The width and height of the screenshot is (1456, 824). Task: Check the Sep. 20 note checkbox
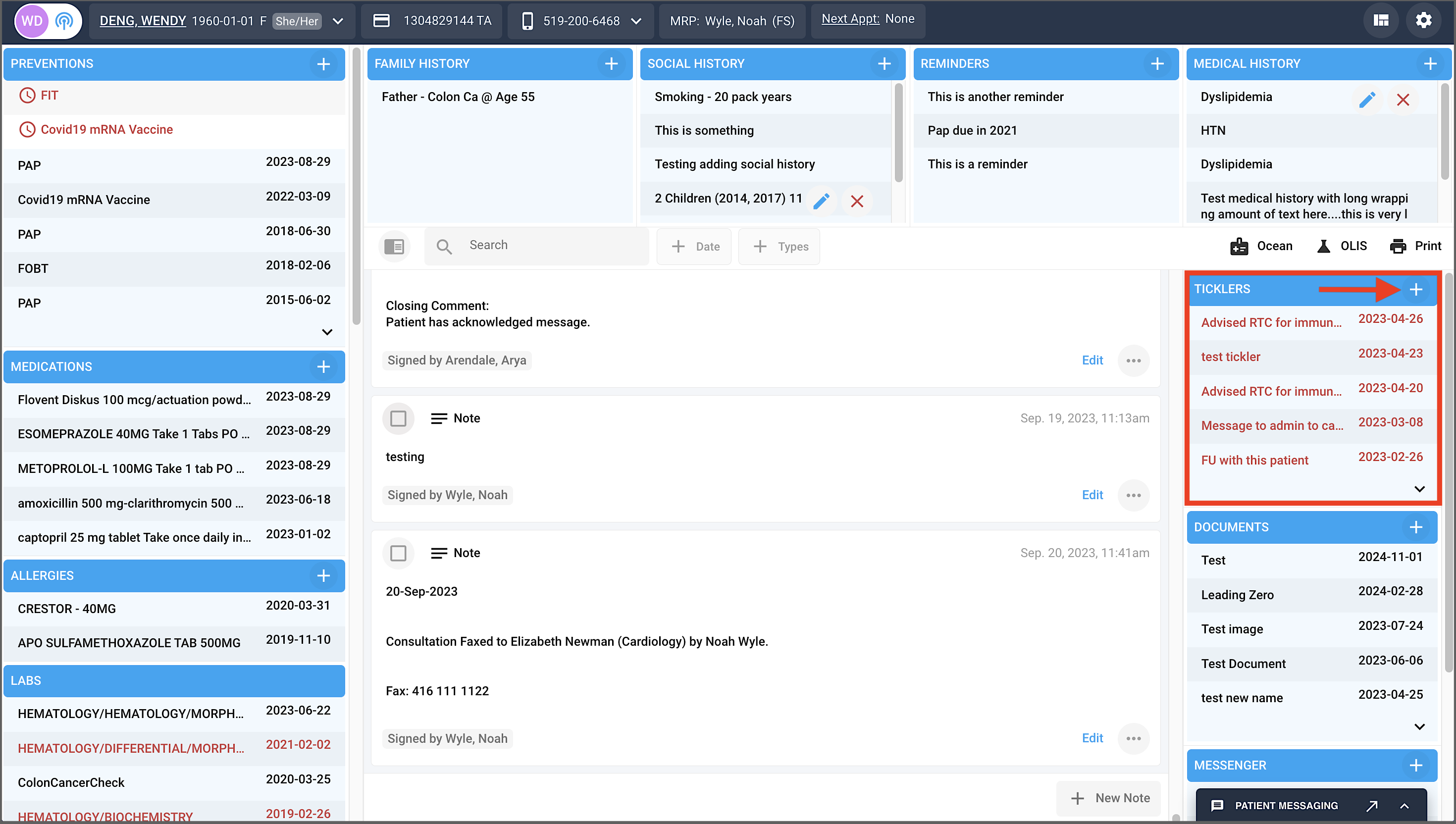click(398, 553)
